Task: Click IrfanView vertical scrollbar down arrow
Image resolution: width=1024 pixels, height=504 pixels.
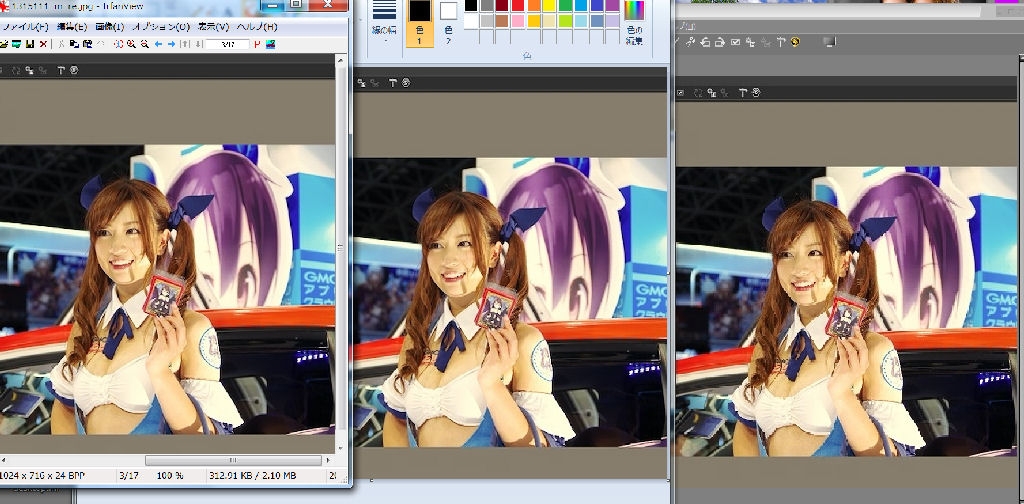Action: [x=341, y=449]
